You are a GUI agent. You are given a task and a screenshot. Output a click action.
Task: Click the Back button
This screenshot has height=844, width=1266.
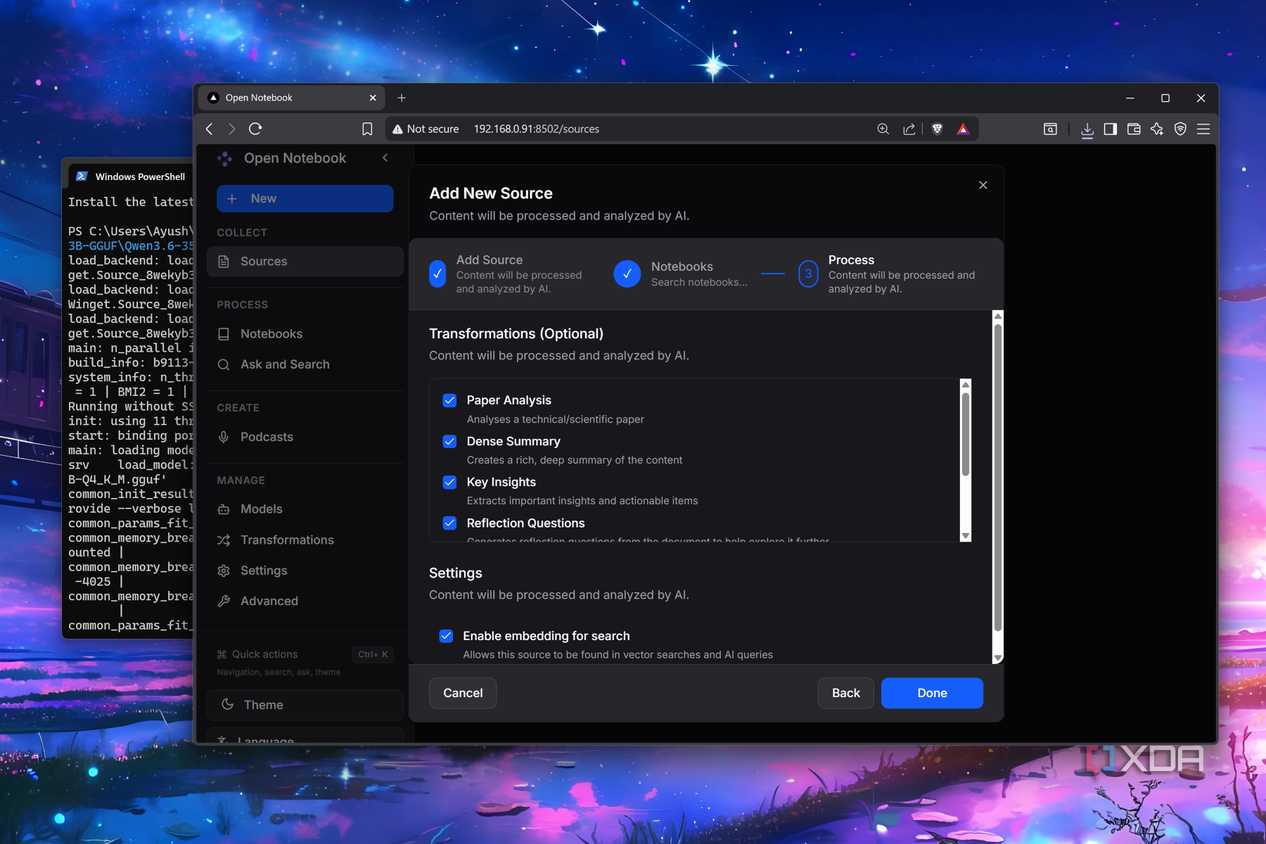[x=846, y=693]
